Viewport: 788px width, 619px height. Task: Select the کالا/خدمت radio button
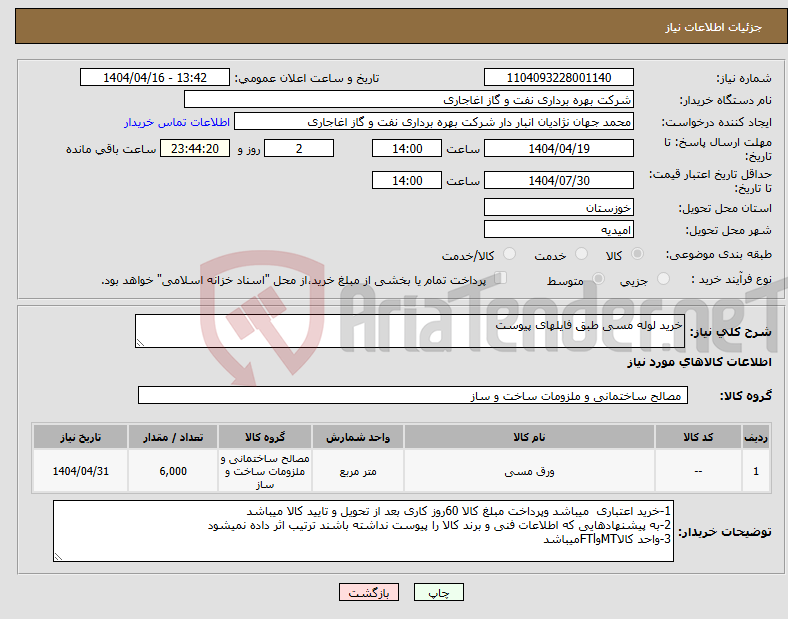point(509,254)
